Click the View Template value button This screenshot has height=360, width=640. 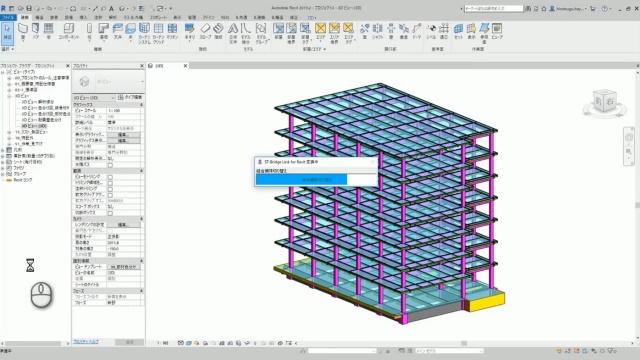[x=124, y=267]
